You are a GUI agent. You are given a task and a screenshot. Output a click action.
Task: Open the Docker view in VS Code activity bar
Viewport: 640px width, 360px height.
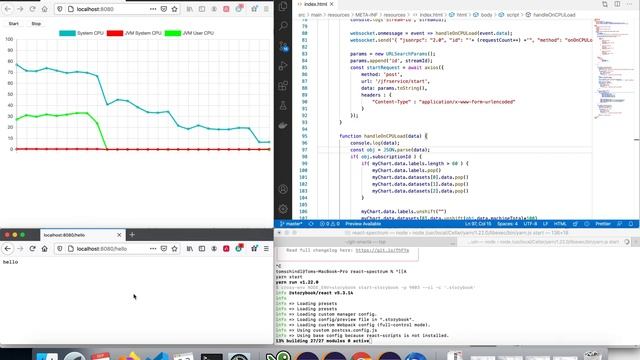coord(283,126)
